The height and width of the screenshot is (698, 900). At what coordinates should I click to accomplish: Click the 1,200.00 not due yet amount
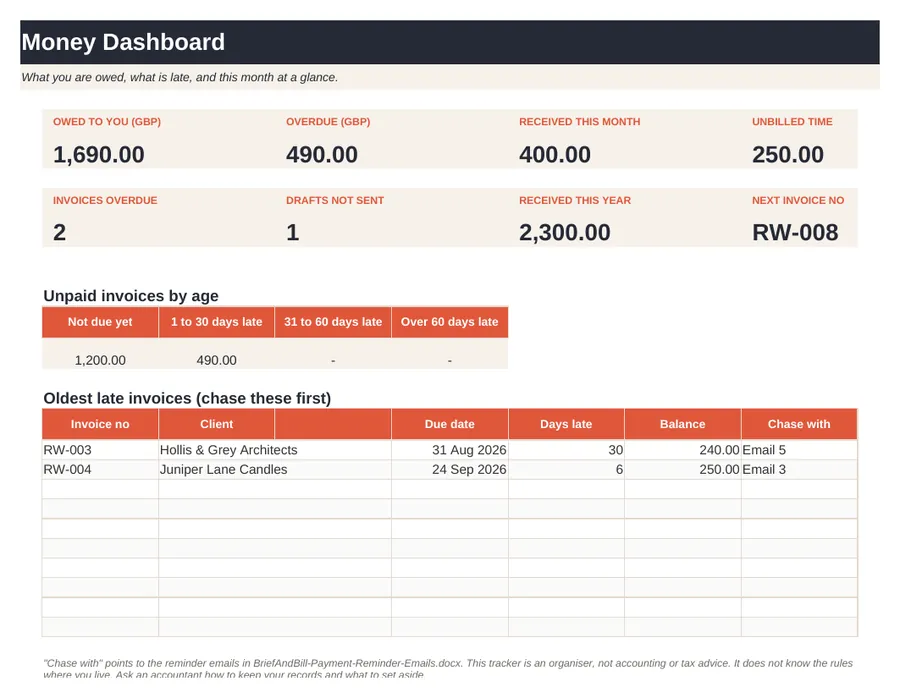coord(100,360)
